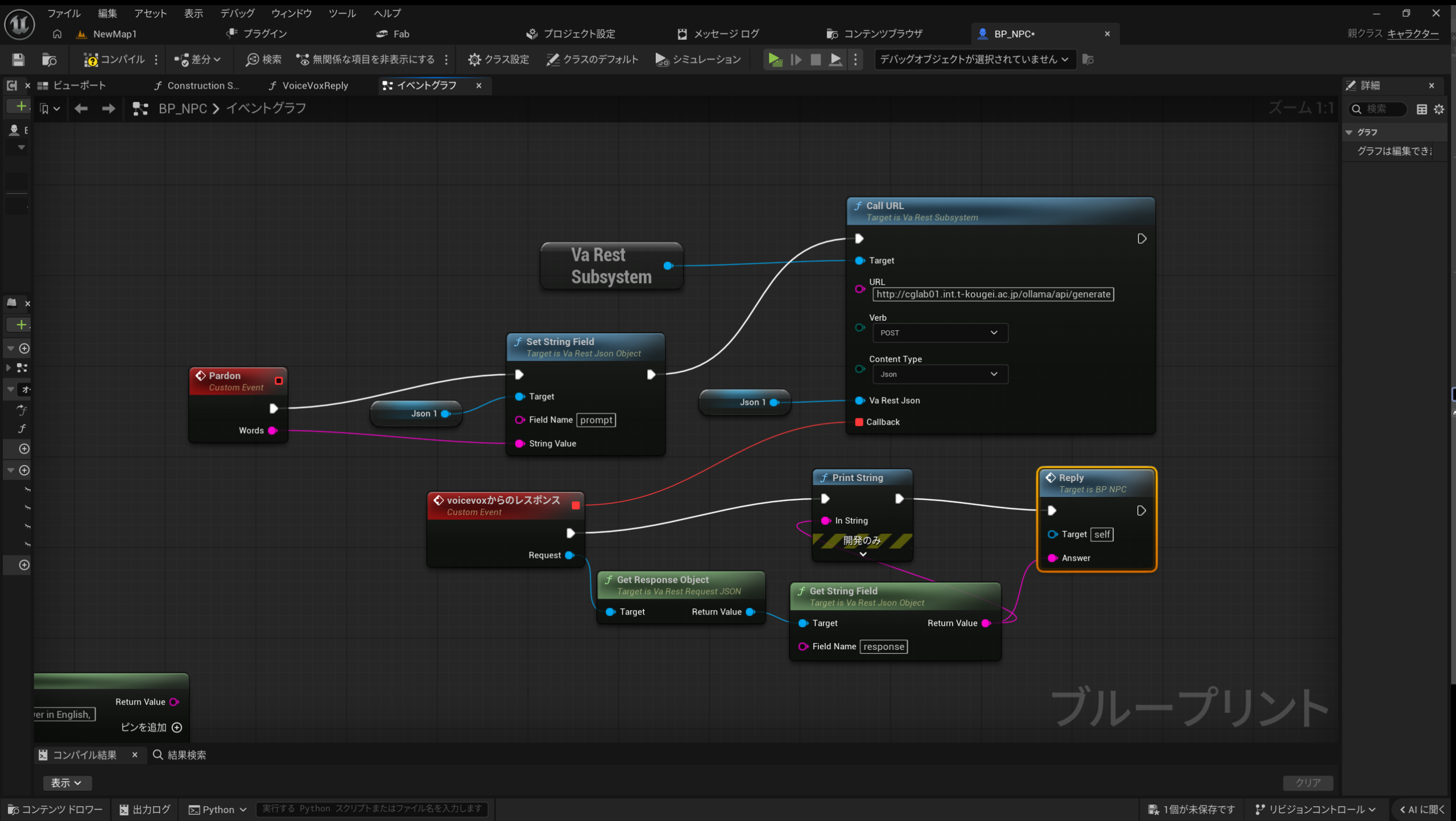Click the details panel settings gear

click(1439, 109)
